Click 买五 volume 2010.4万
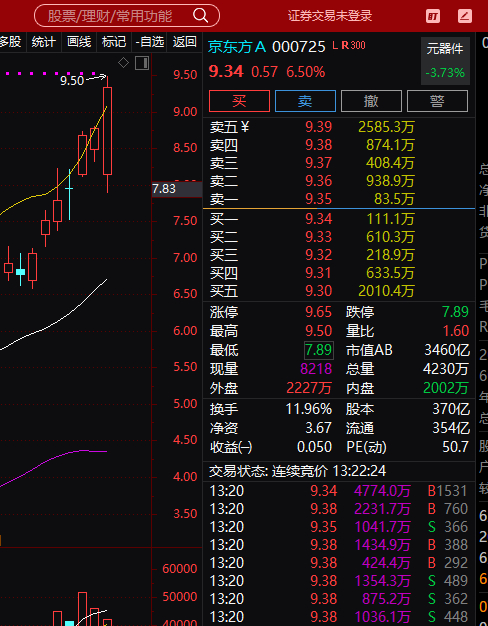This screenshot has width=488, height=626. [386, 291]
